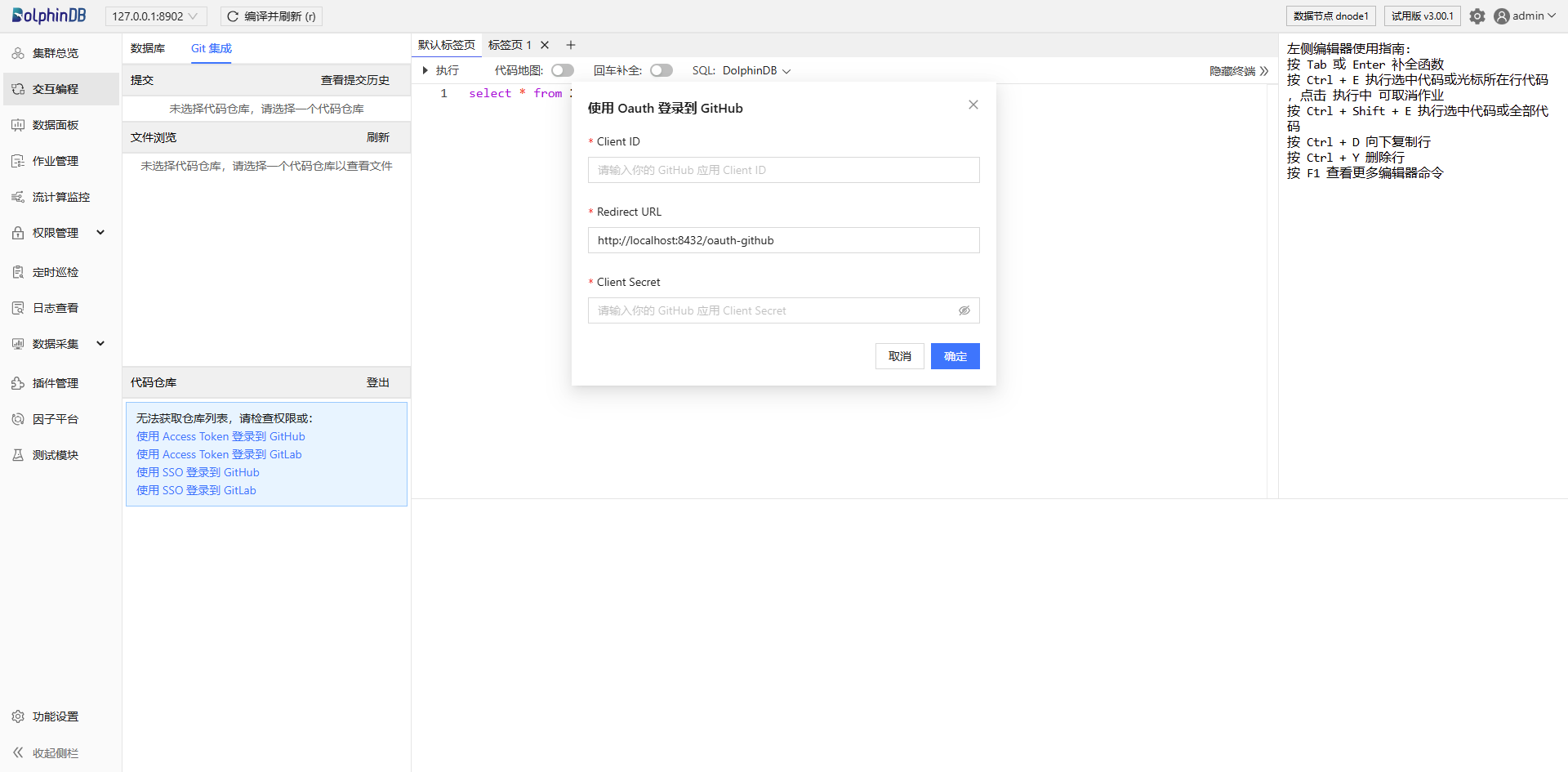Go to 流计算监控 in the sidebar
The image size is (1568, 772).
60,197
